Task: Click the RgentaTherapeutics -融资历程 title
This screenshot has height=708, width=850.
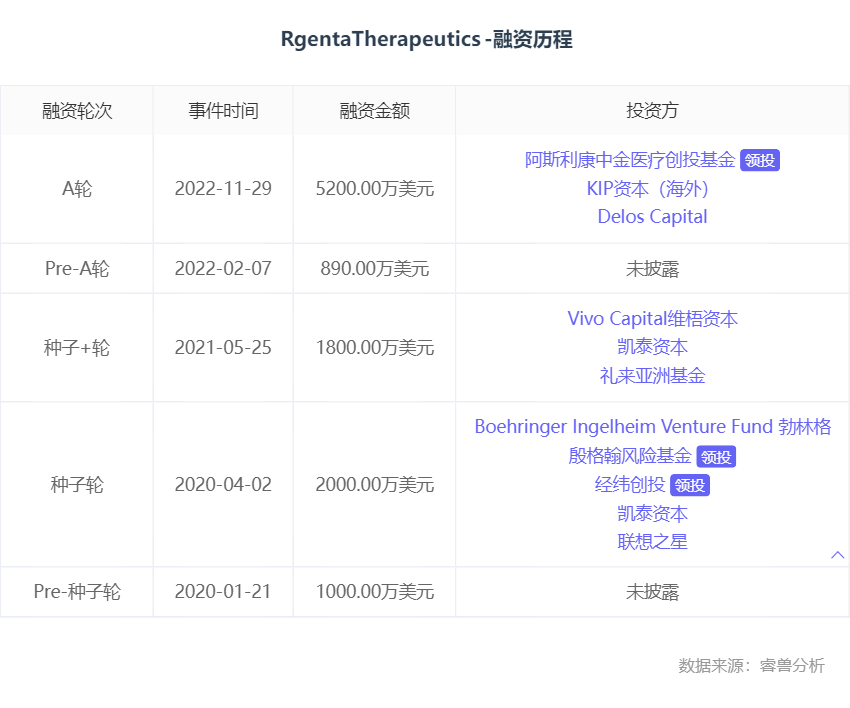Action: click(426, 39)
